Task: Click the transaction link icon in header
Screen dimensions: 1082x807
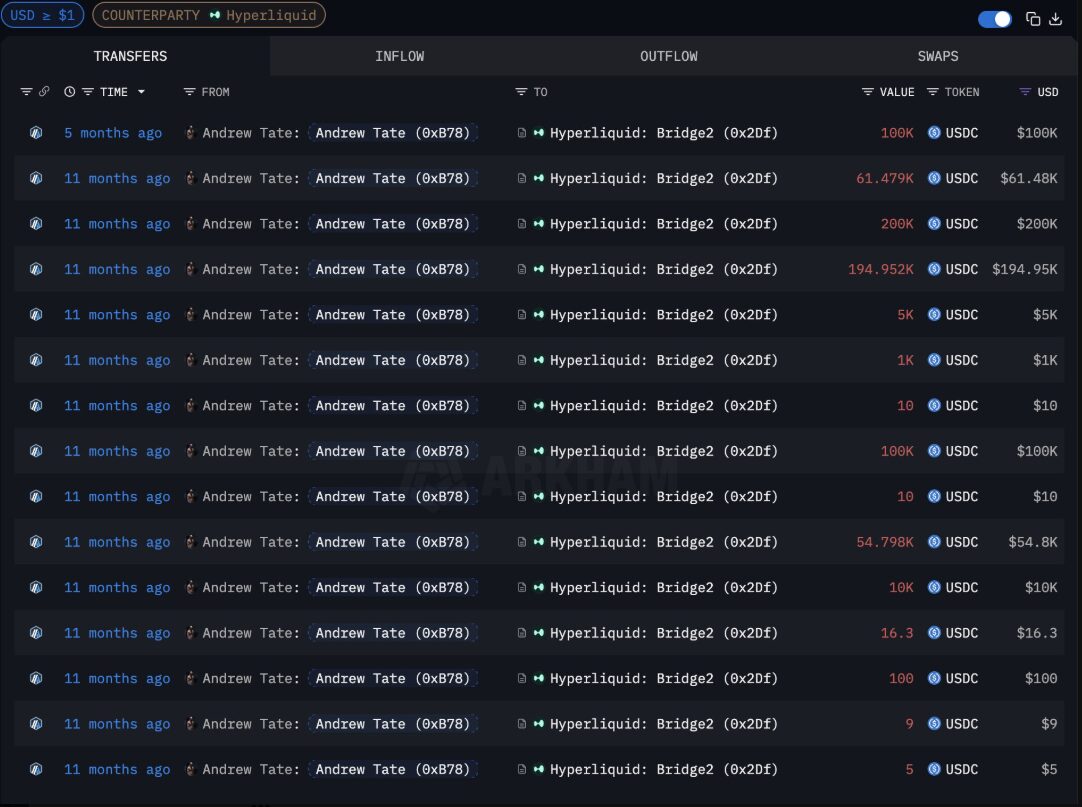Action: [x=44, y=92]
